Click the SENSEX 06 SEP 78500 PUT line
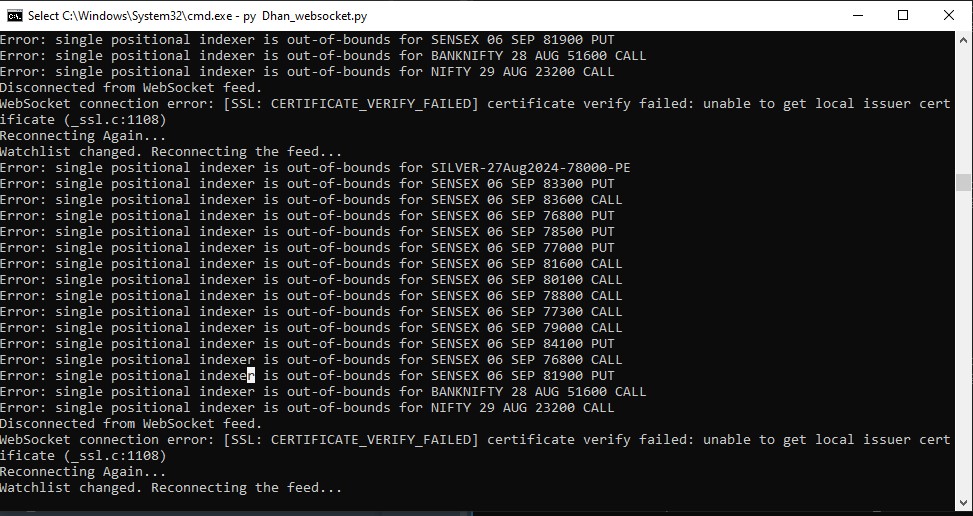Viewport: 973px width, 516px height. (x=307, y=231)
